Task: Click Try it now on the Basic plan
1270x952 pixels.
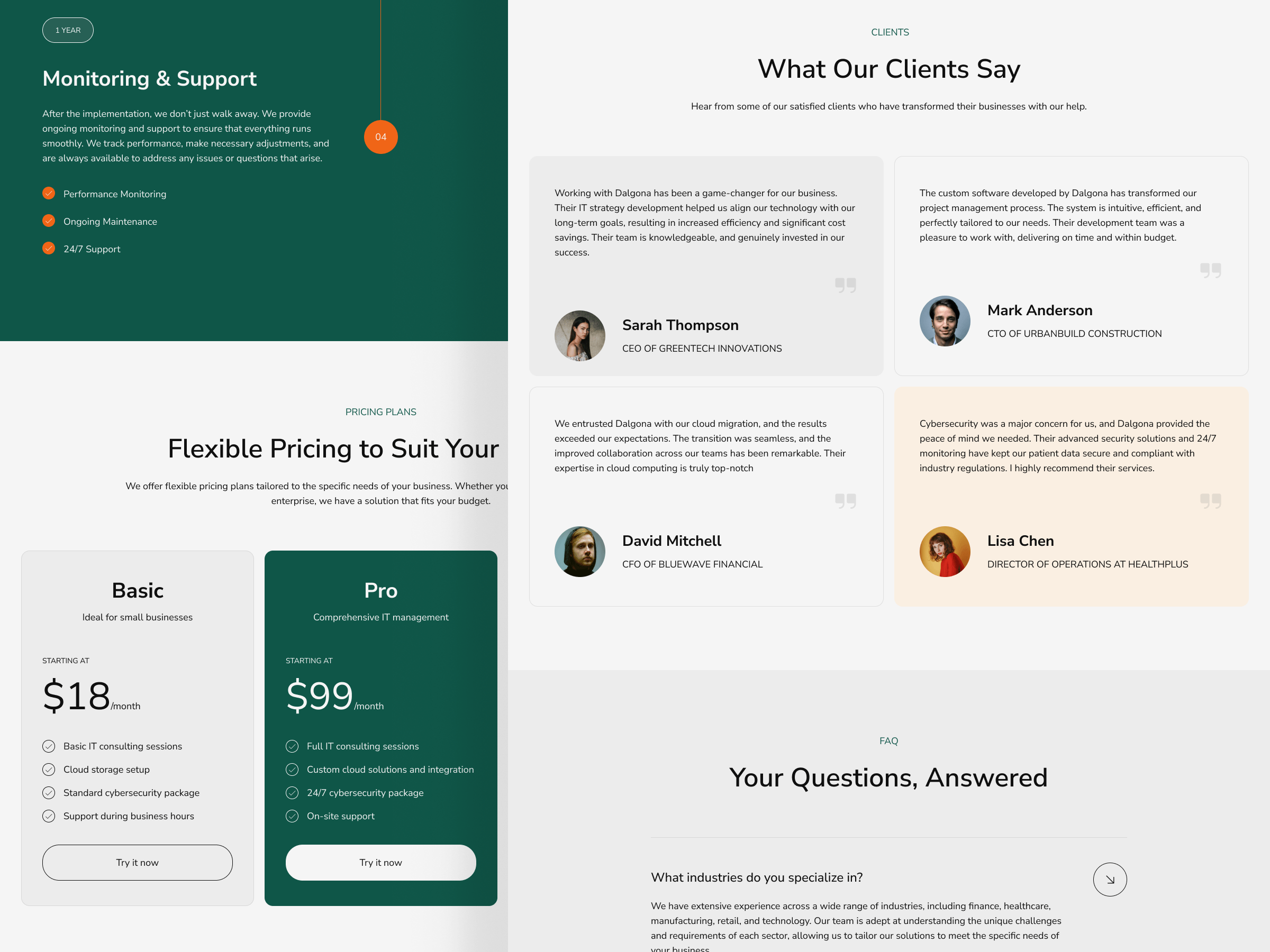Action: click(136, 862)
